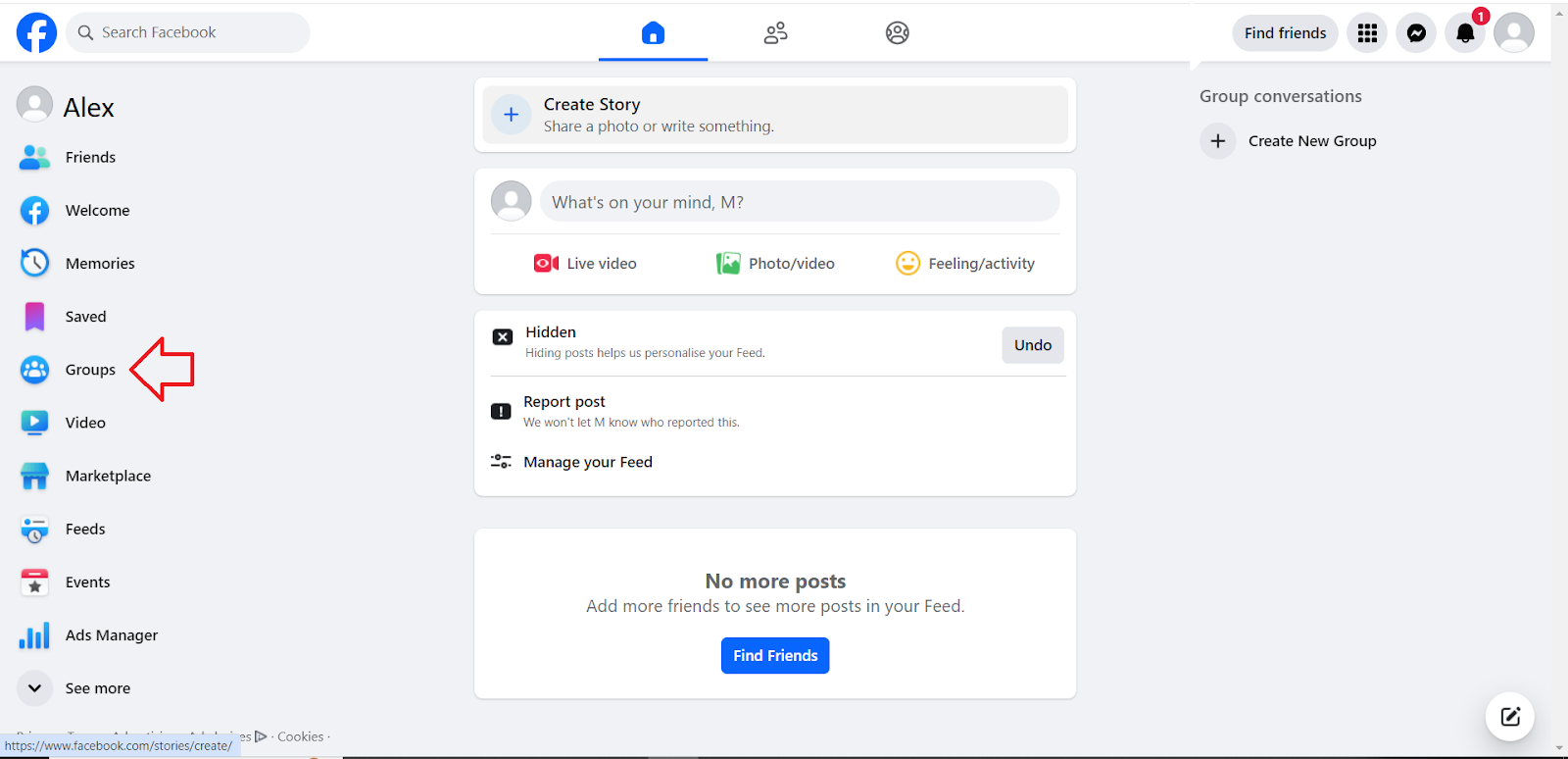
Task: Click the composer profile avatar
Action: (x=511, y=201)
